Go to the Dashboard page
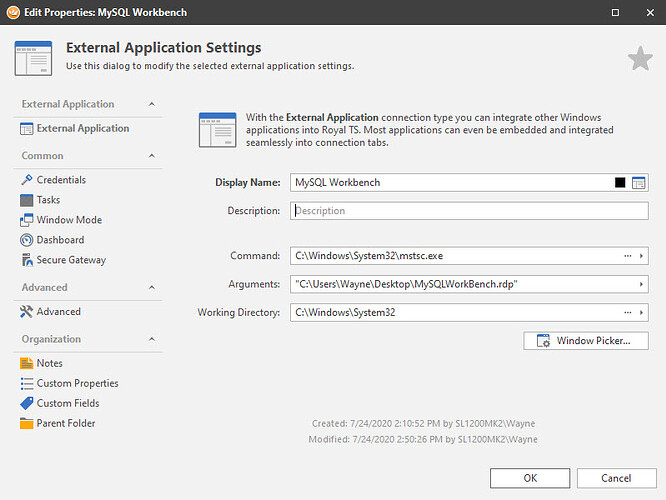The image size is (666, 500). pos(60,240)
